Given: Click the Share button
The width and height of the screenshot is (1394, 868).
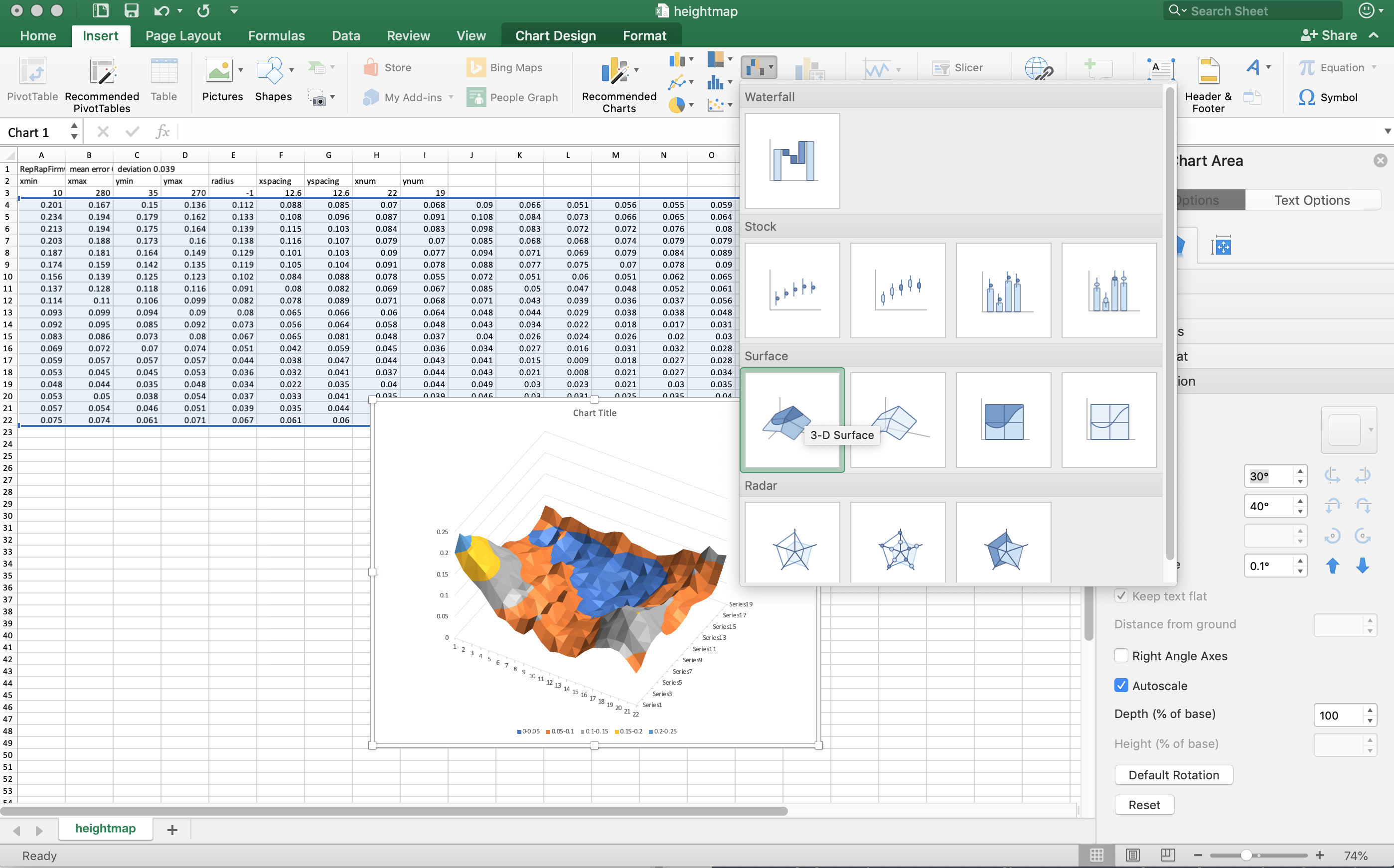Looking at the screenshot, I should [1329, 35].
